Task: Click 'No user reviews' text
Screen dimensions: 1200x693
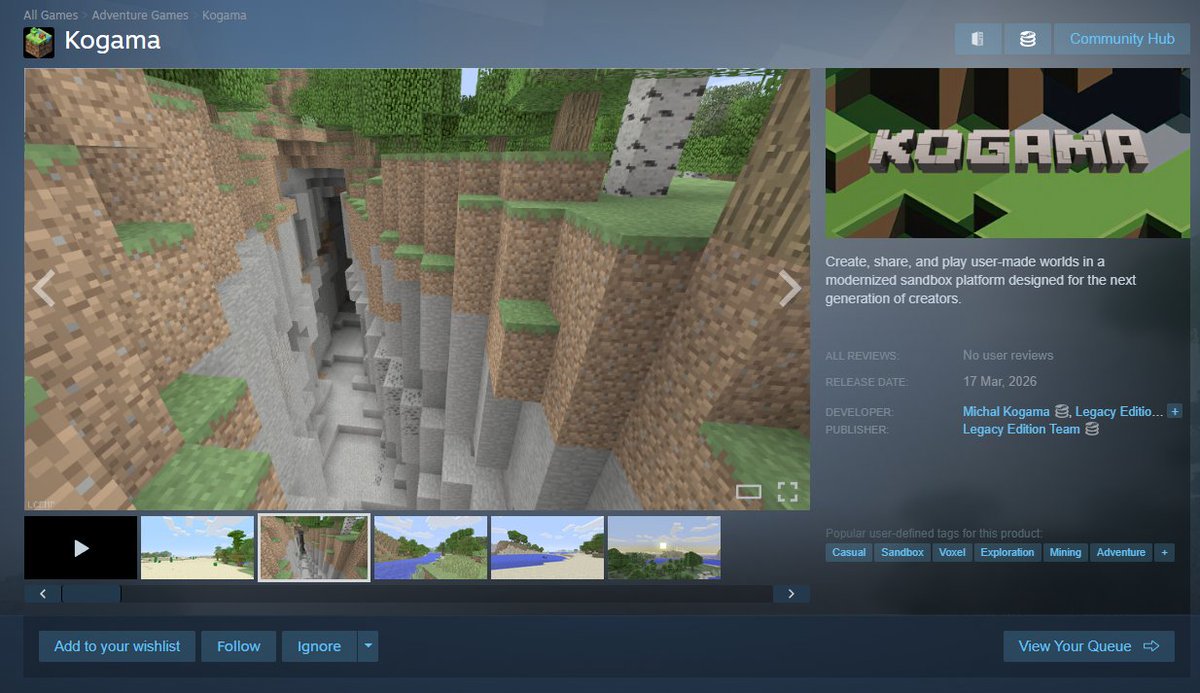Action: pos(1008,355)
